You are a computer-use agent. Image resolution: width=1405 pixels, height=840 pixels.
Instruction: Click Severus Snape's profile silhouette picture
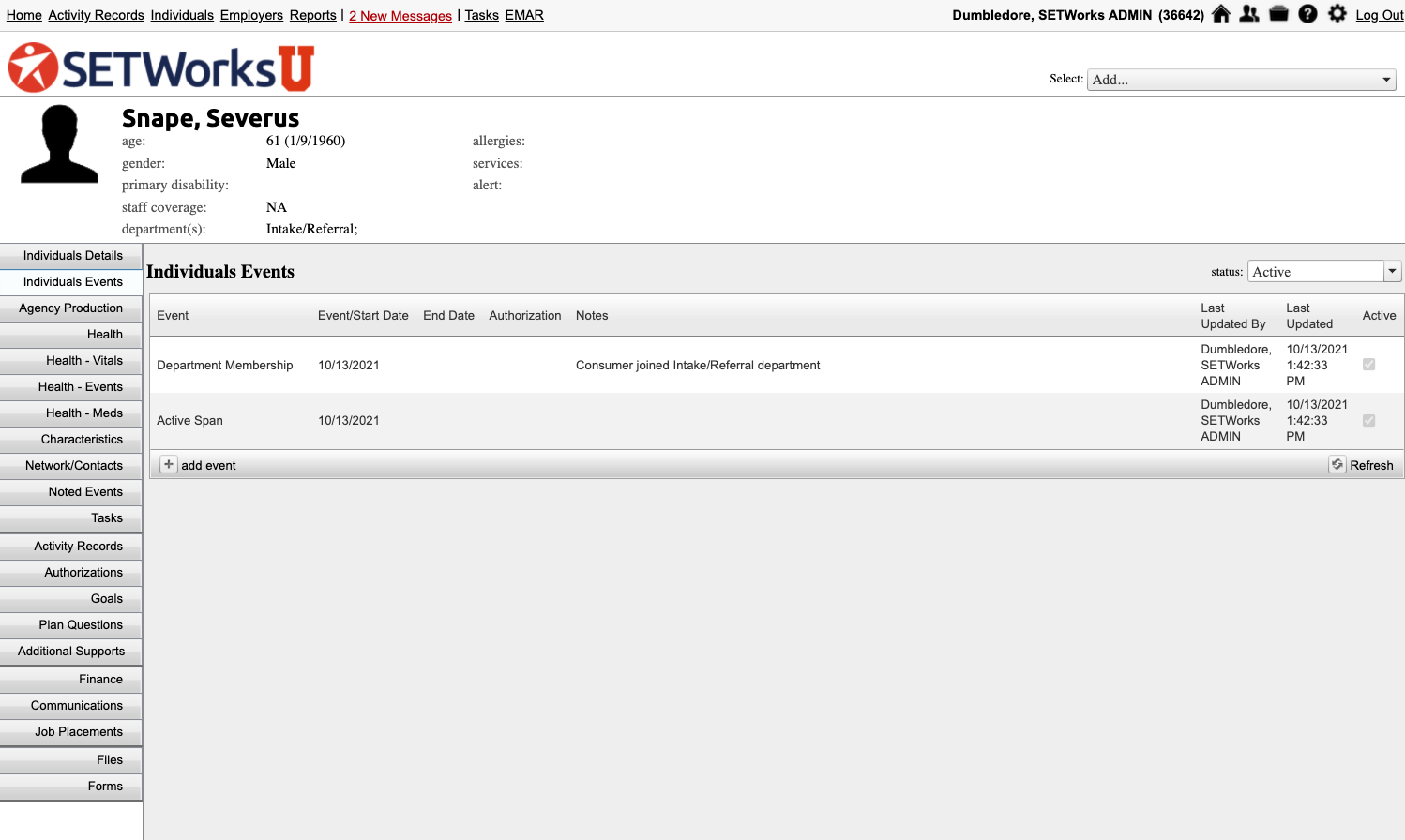click(59, 143)
